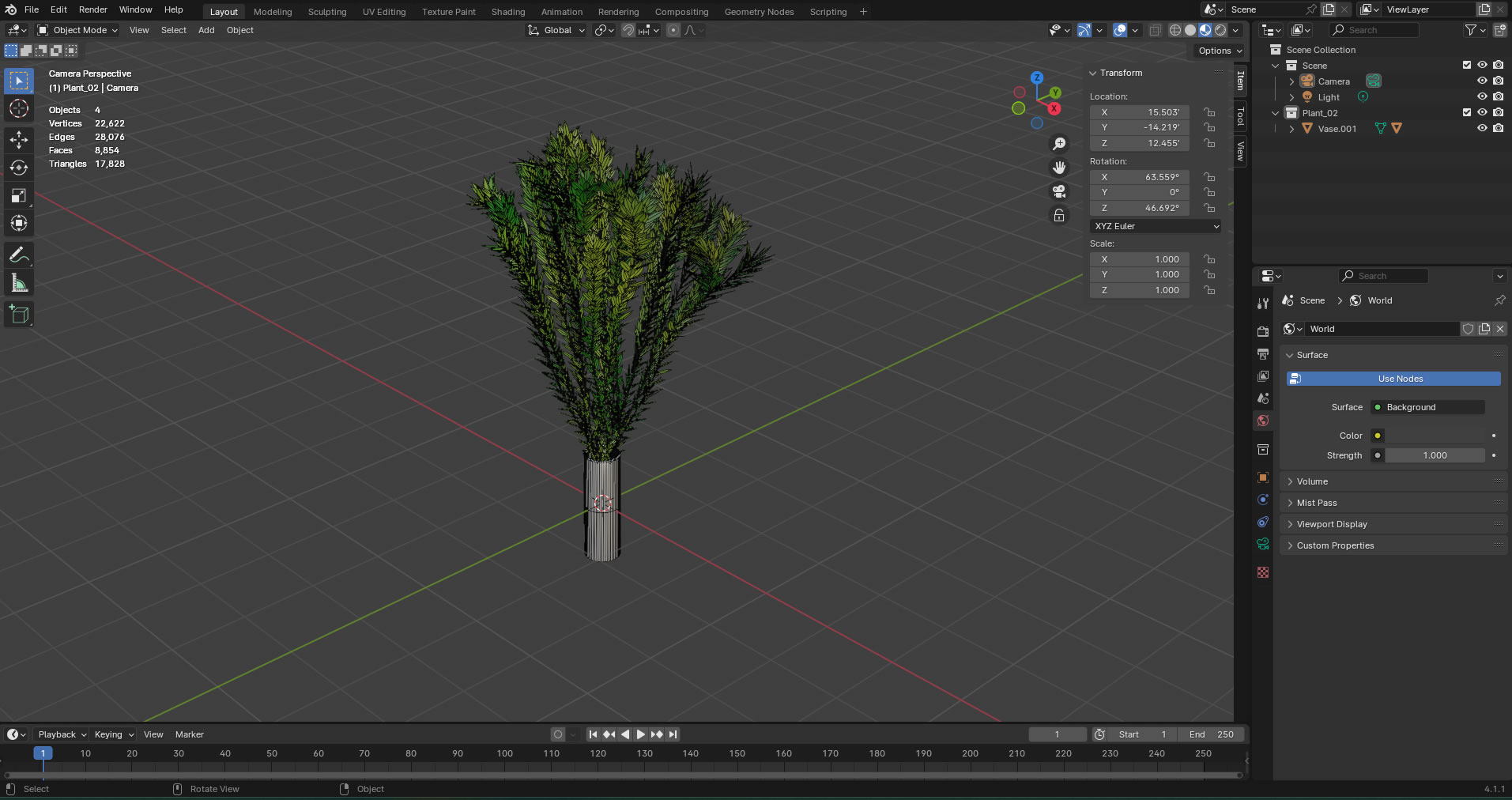This screenshot has height=800, width=1512.
Task: Toggle camera view in viewport
Action: [1058, 191]
